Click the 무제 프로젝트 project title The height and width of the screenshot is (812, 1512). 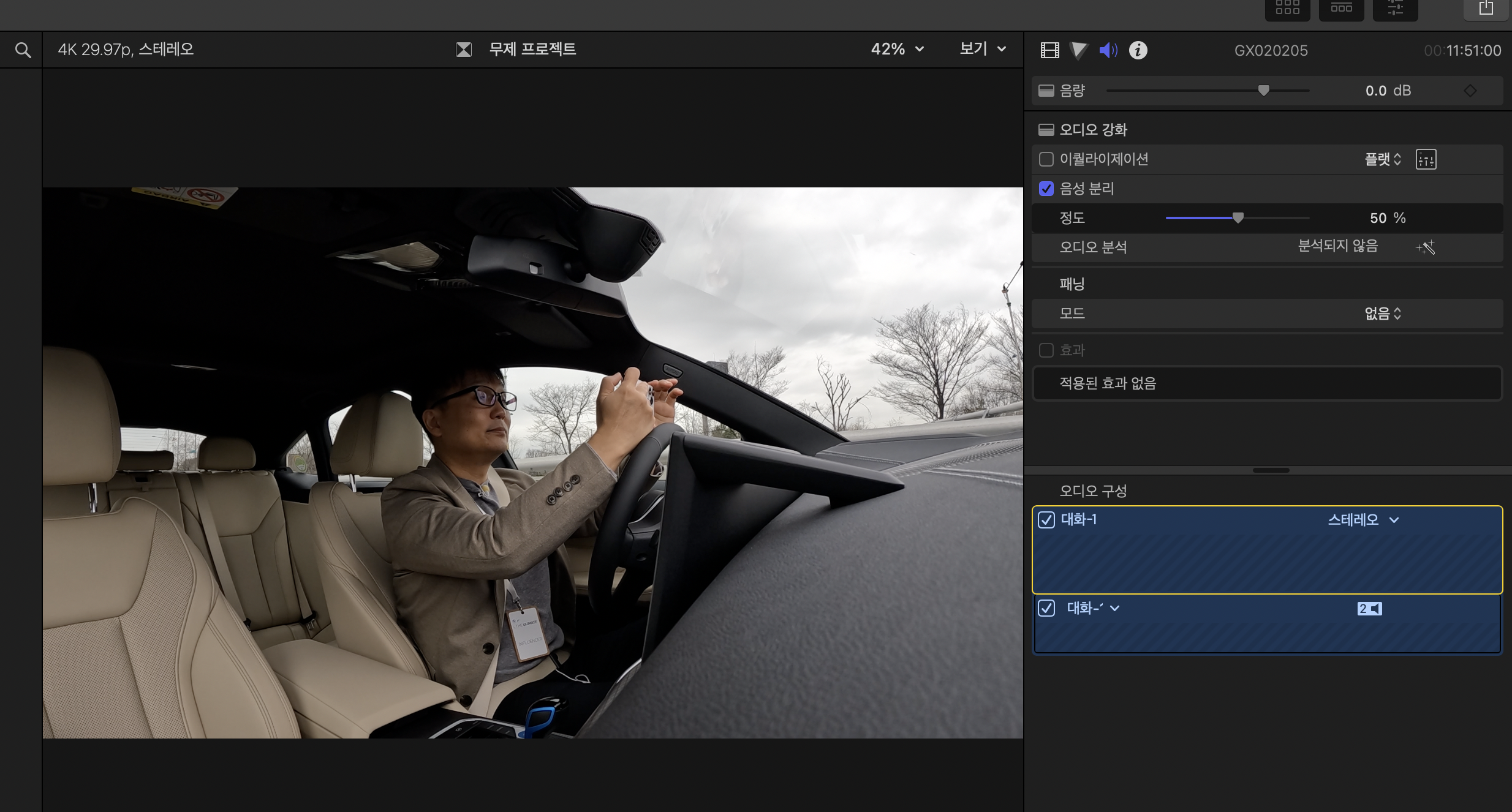(x=532, y=49)
